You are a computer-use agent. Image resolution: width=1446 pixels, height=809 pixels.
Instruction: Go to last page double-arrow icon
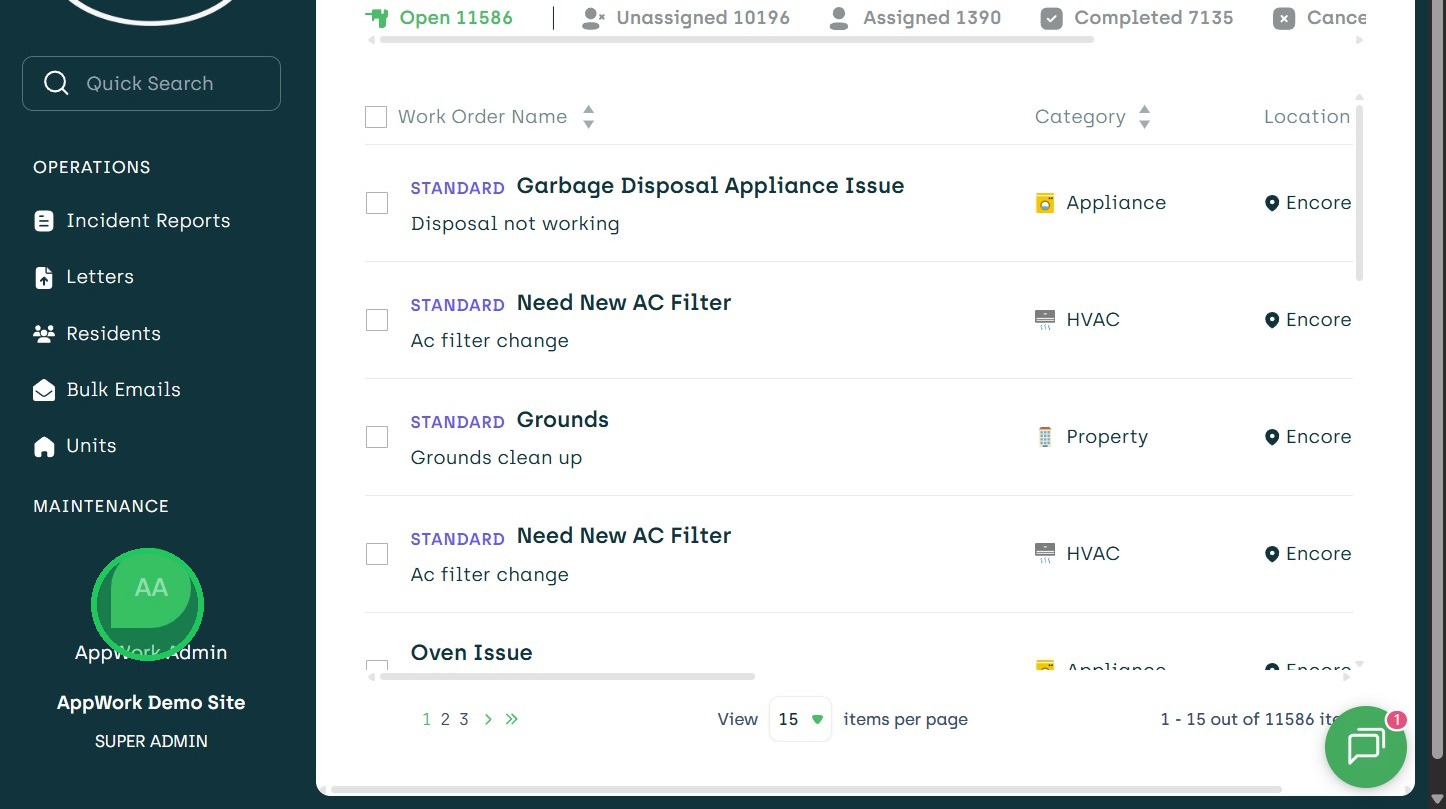click(512, 719)
